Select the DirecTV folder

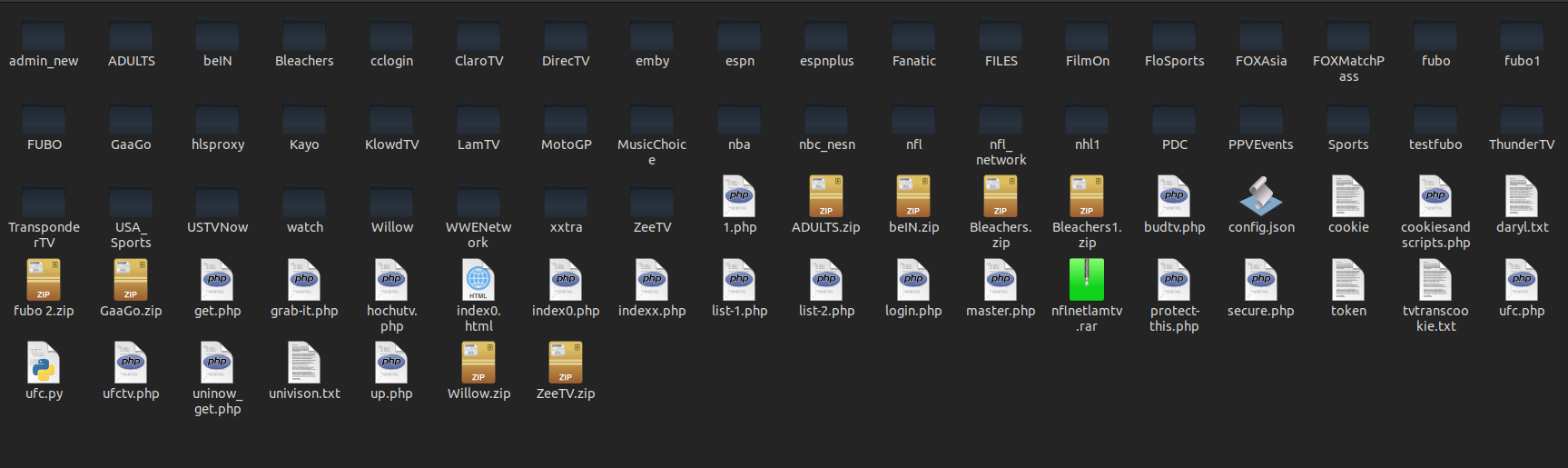[566, 35]
